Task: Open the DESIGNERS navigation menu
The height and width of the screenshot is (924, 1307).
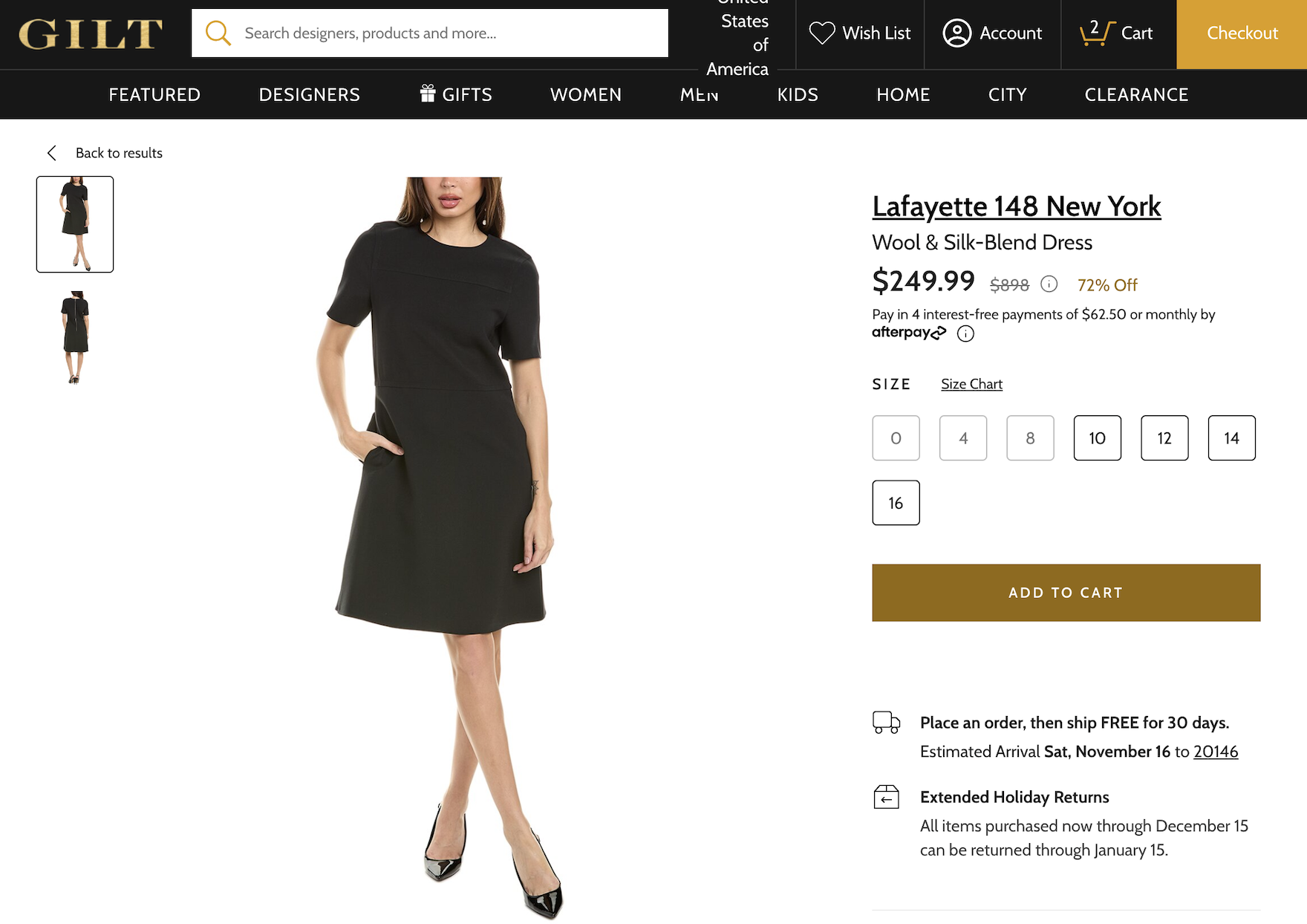Action: pos(309,95)
